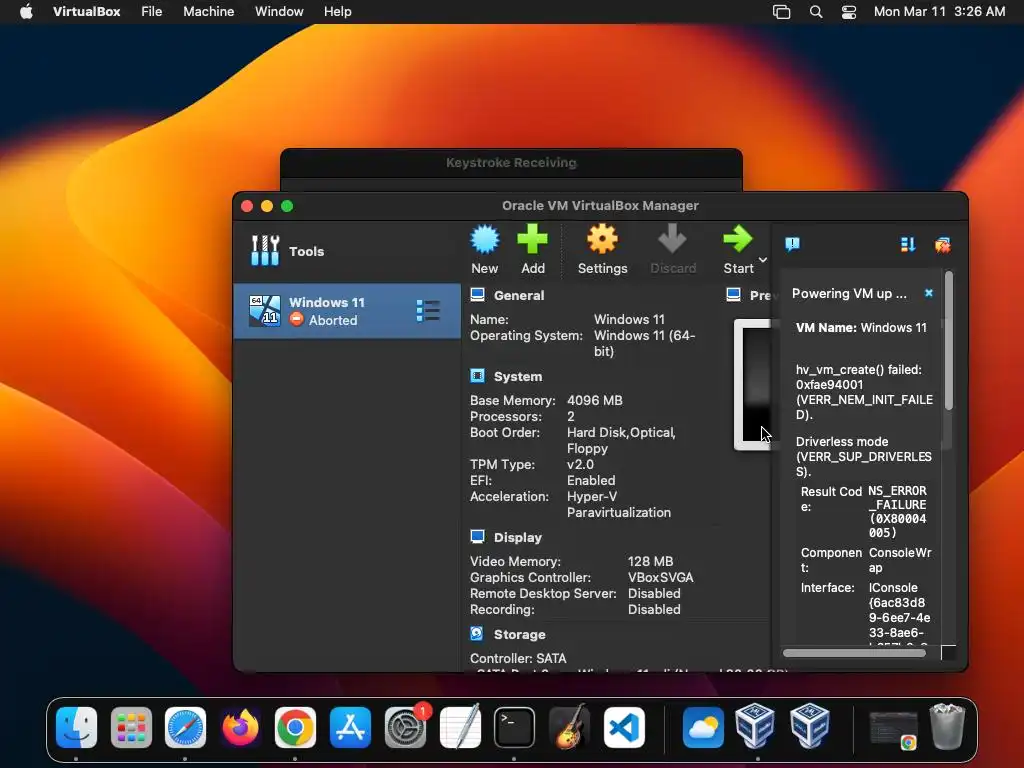Click Spotlight search icon in menu bar
The width and height of the screenshot is (1024, 768).
pyautogui.click(x=816, y=12)
